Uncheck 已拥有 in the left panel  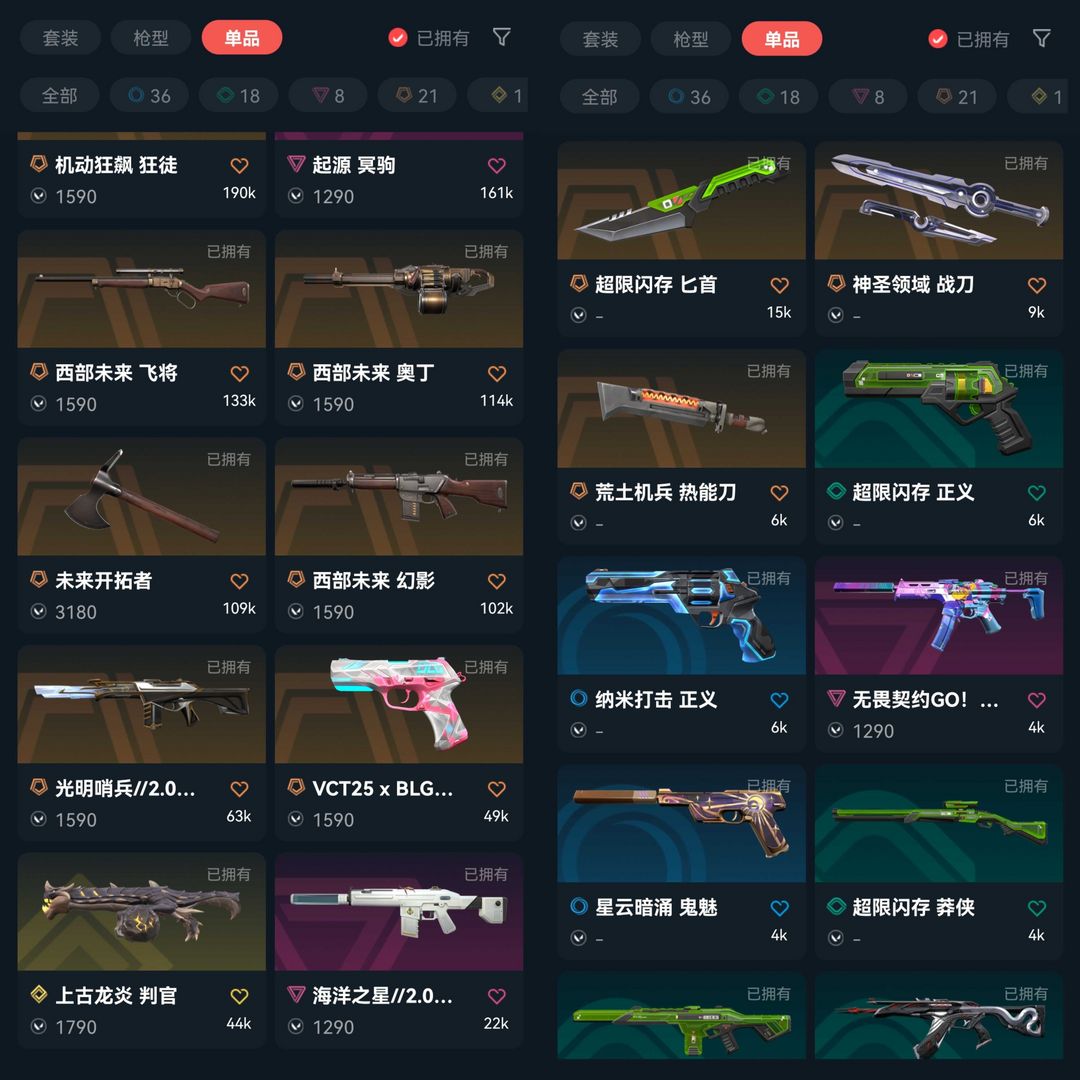[x=428, y=38]
